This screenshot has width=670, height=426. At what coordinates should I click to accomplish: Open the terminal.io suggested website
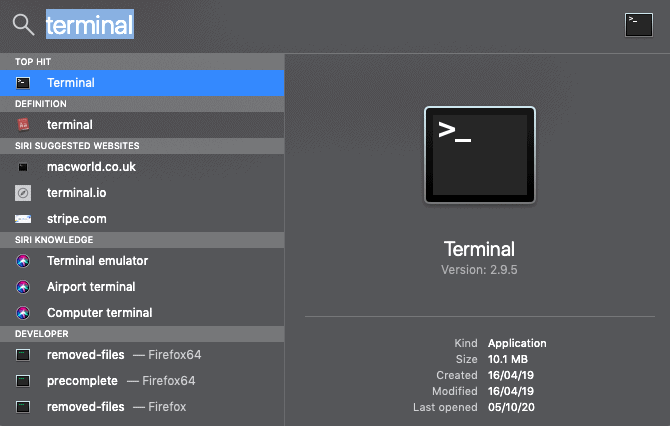click(x=142, y=193)
